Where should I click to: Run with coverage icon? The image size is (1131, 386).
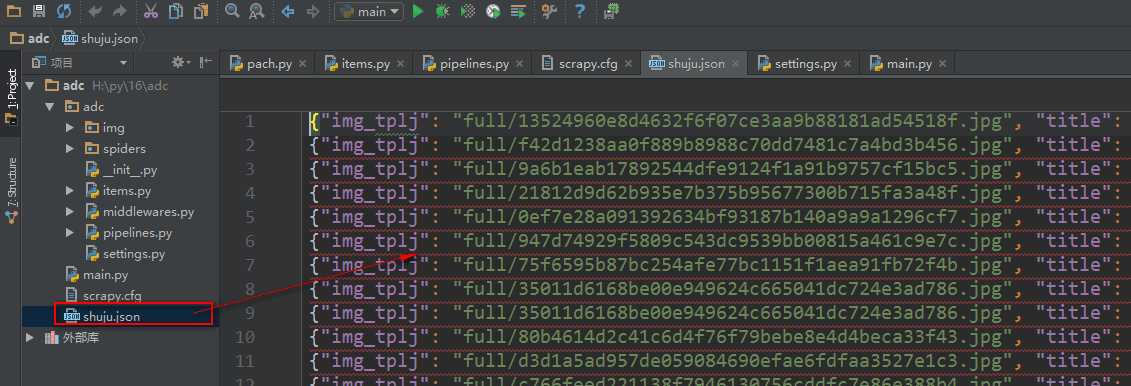467,11
